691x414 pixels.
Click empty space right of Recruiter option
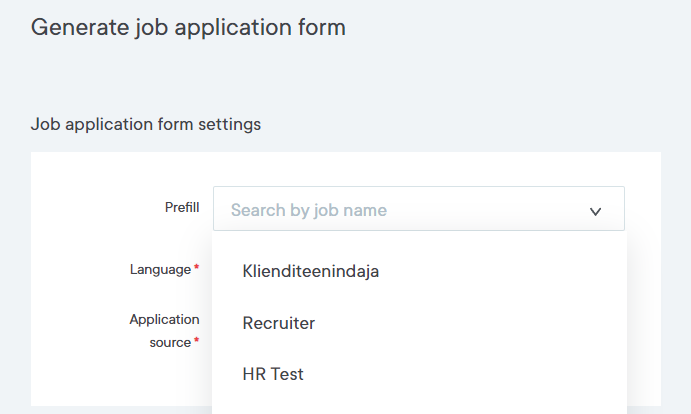tap(480, 323)
